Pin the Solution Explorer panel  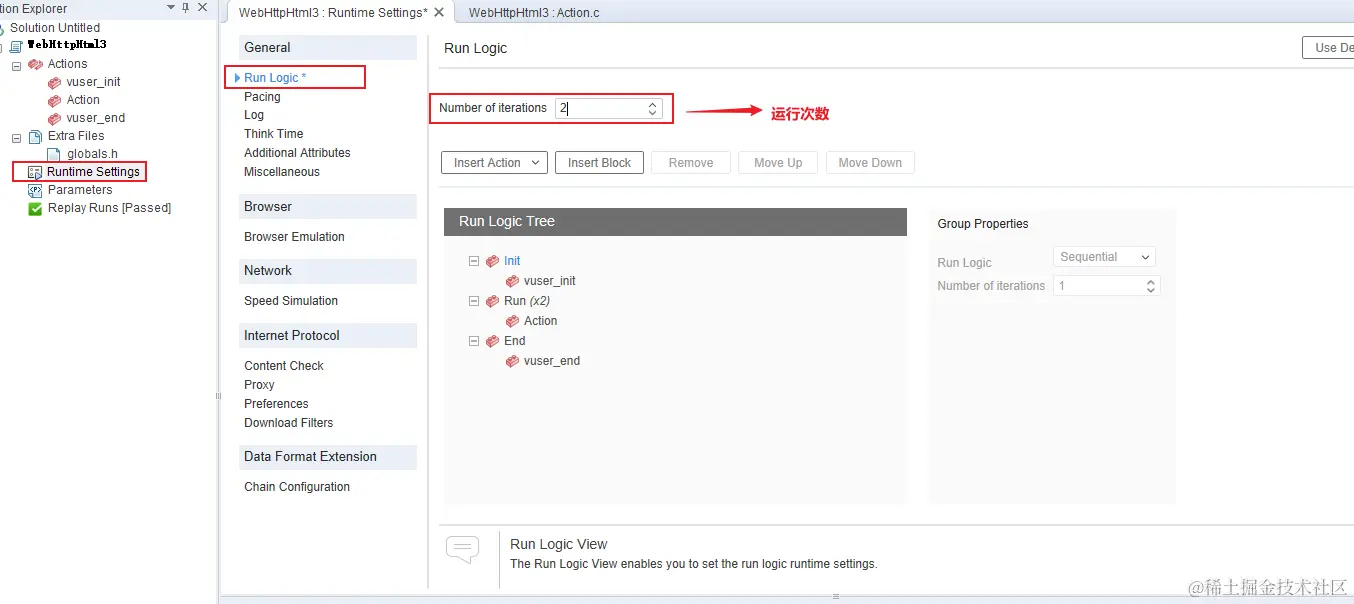(x=185, y=8)
